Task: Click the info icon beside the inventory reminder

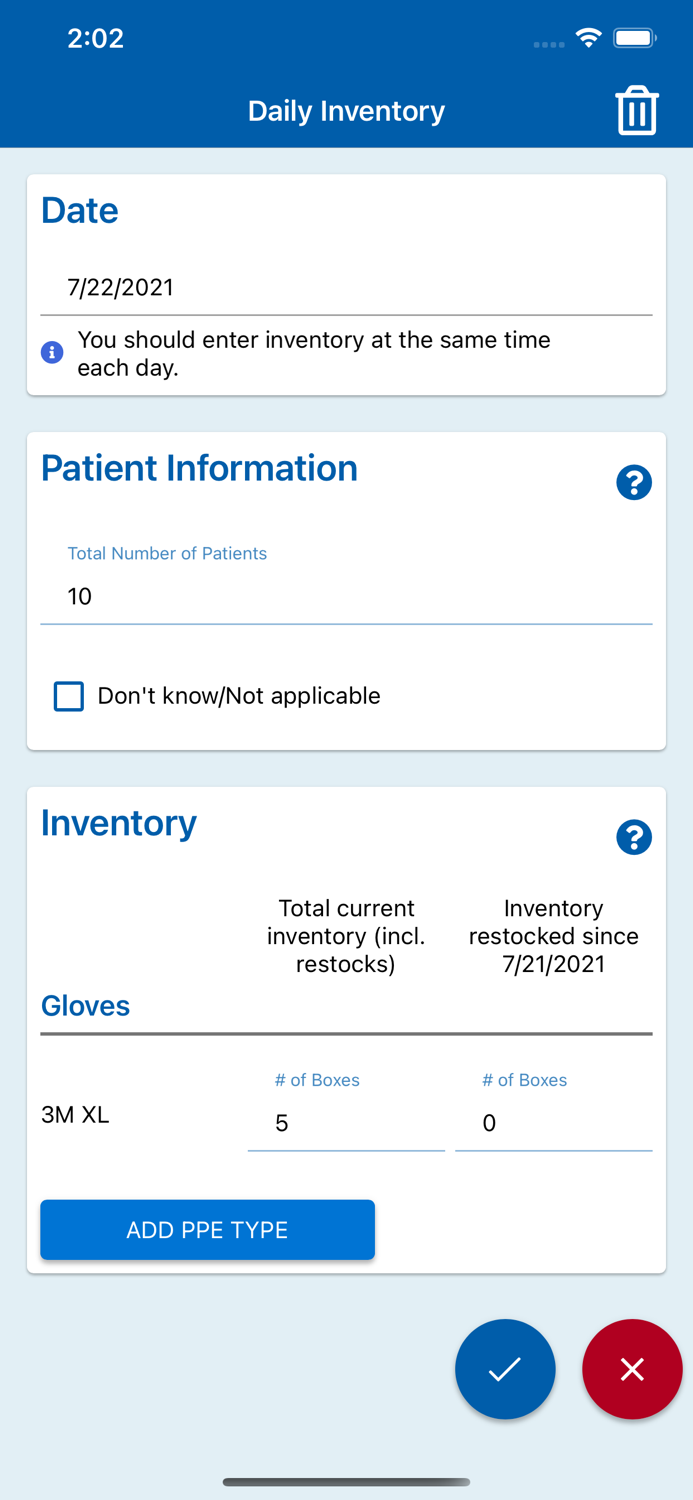Action: 51,352
